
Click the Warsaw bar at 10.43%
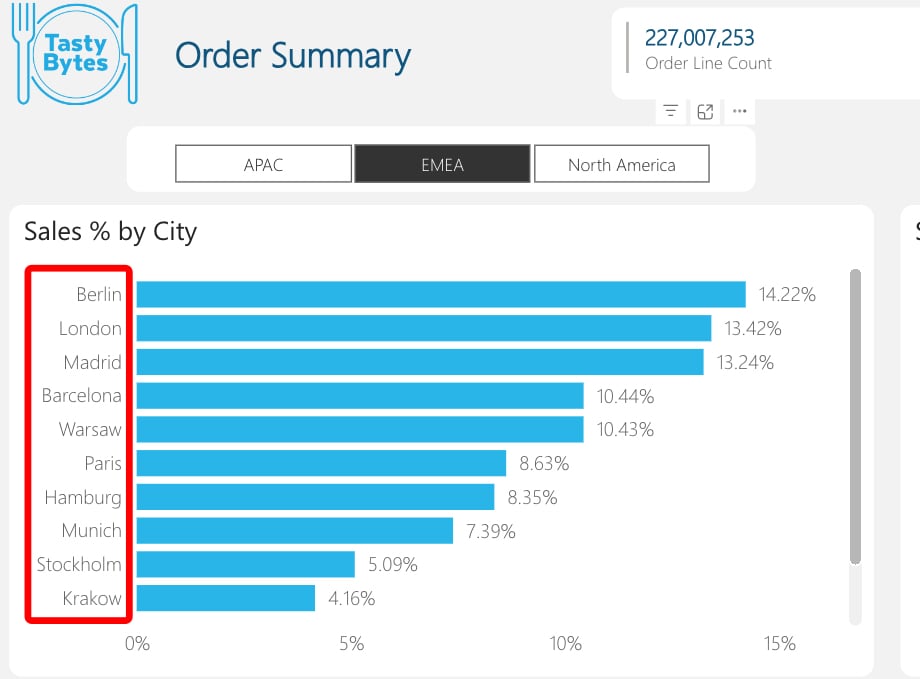click(359, 429)
